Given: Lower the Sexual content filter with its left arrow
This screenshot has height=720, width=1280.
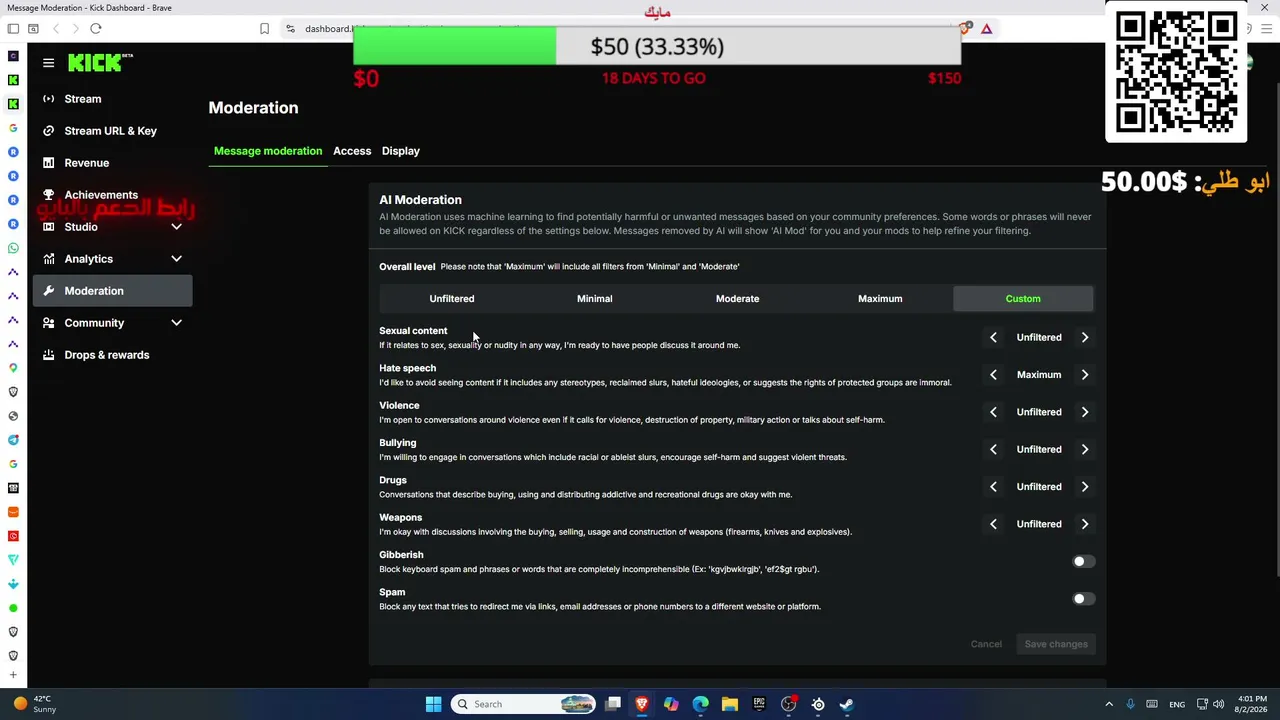Looking at the screenshot, I should 993,337.
